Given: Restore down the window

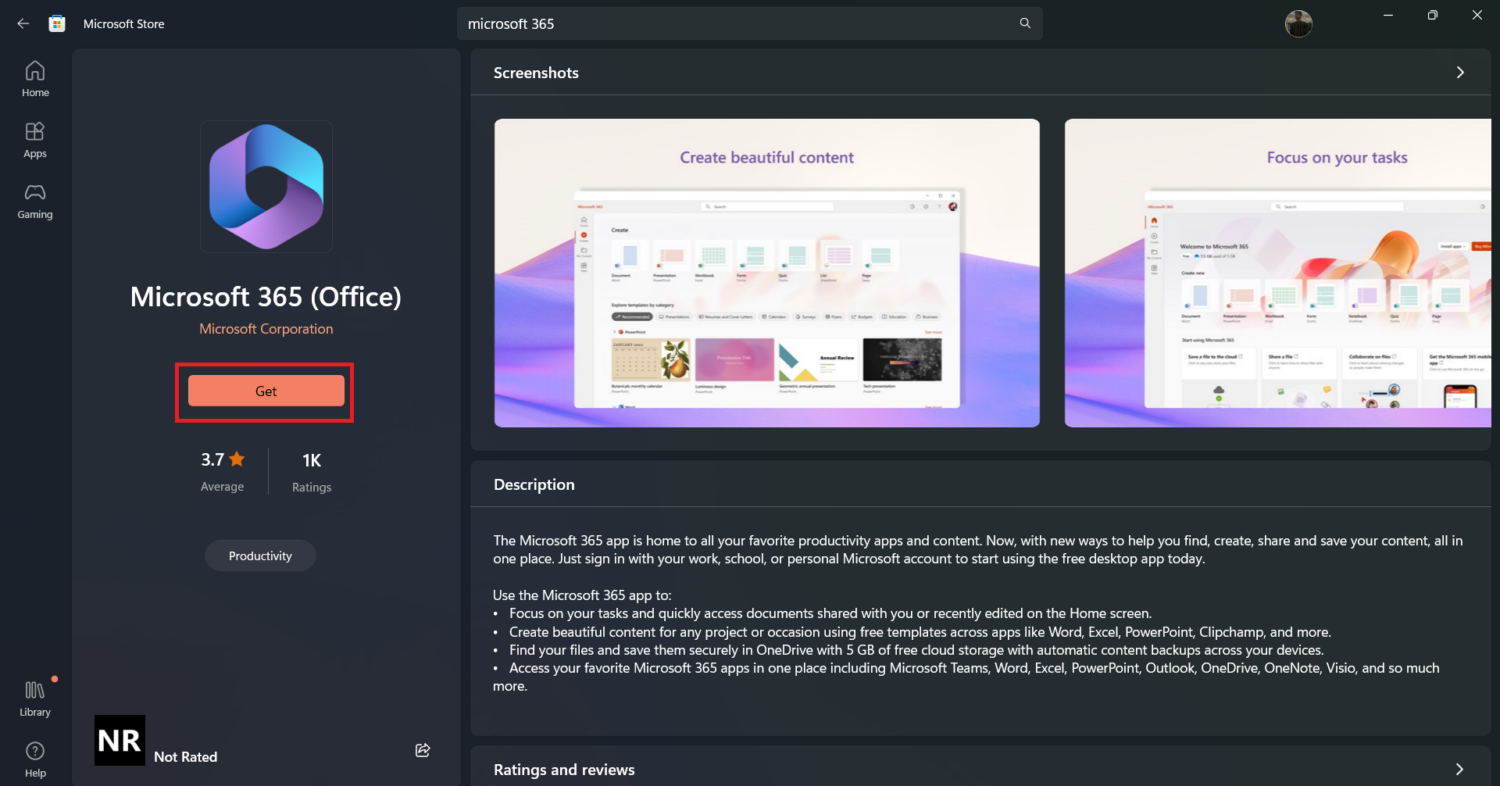Looking at the screenshot, I should click(1433, 15).
